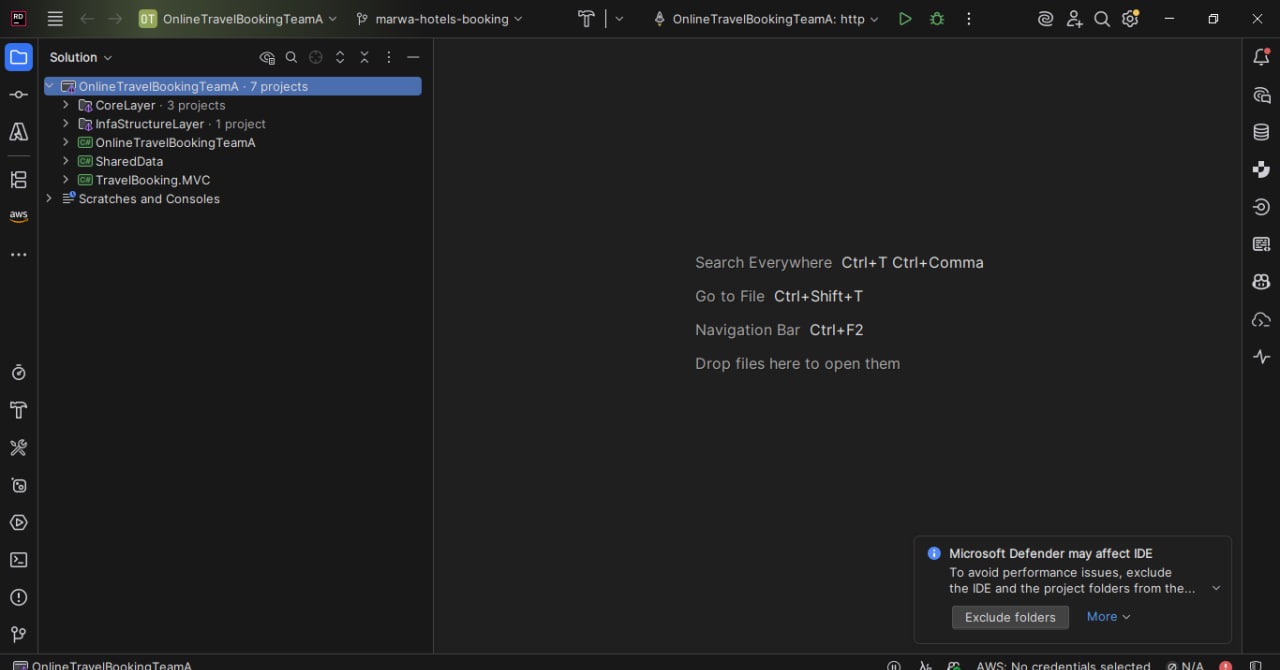
Task: Expand all nodes in the Solution view
Action: [x=340, y=57]
